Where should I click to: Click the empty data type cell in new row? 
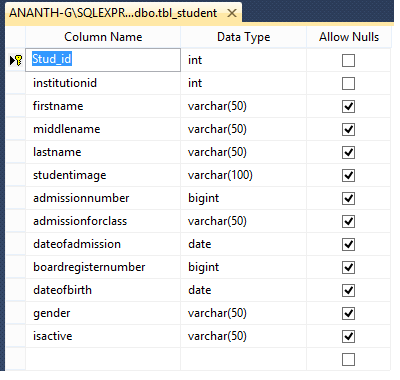[243, 359]
